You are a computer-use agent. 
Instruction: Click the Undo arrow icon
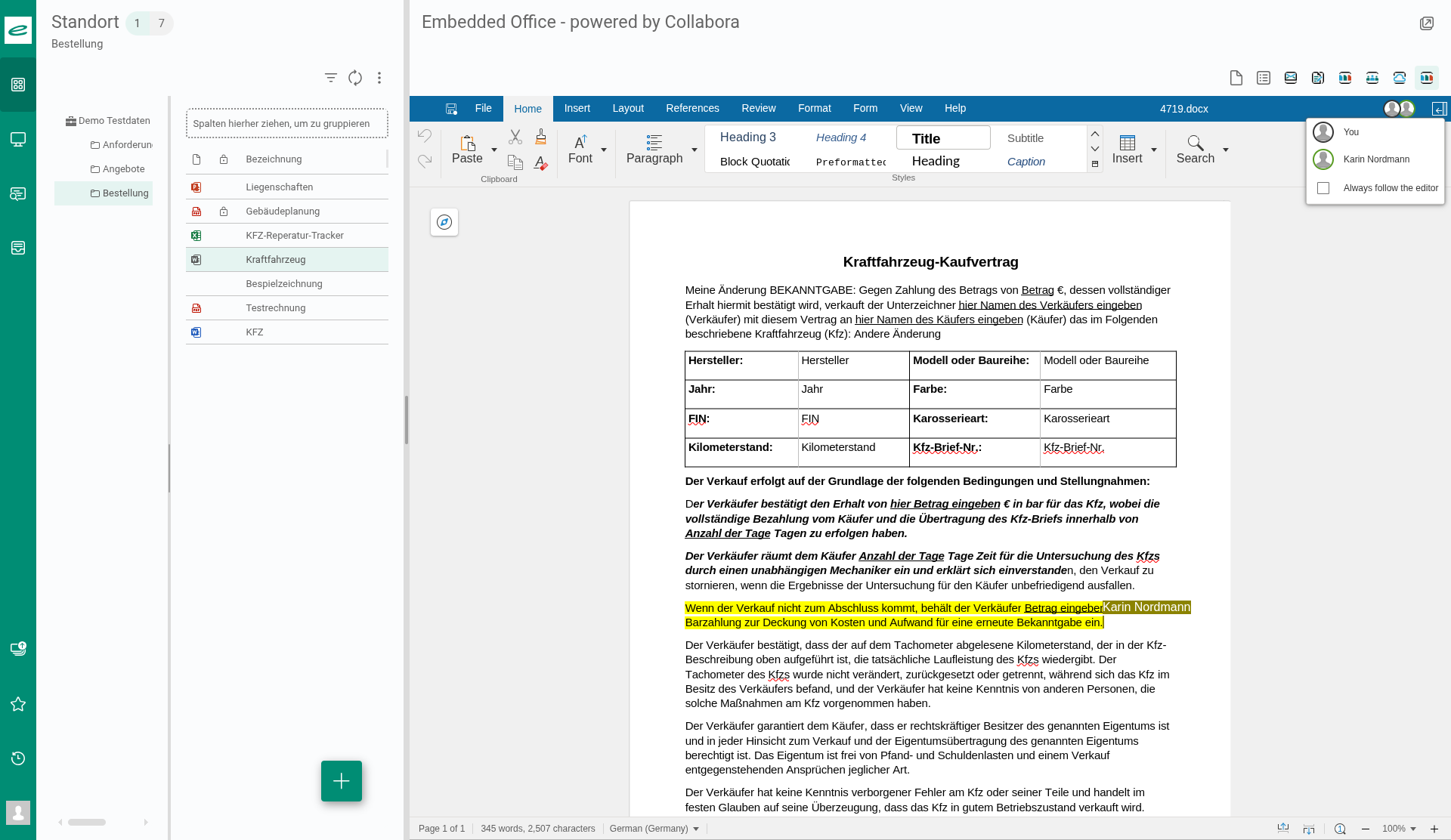(x=425, y=136)
